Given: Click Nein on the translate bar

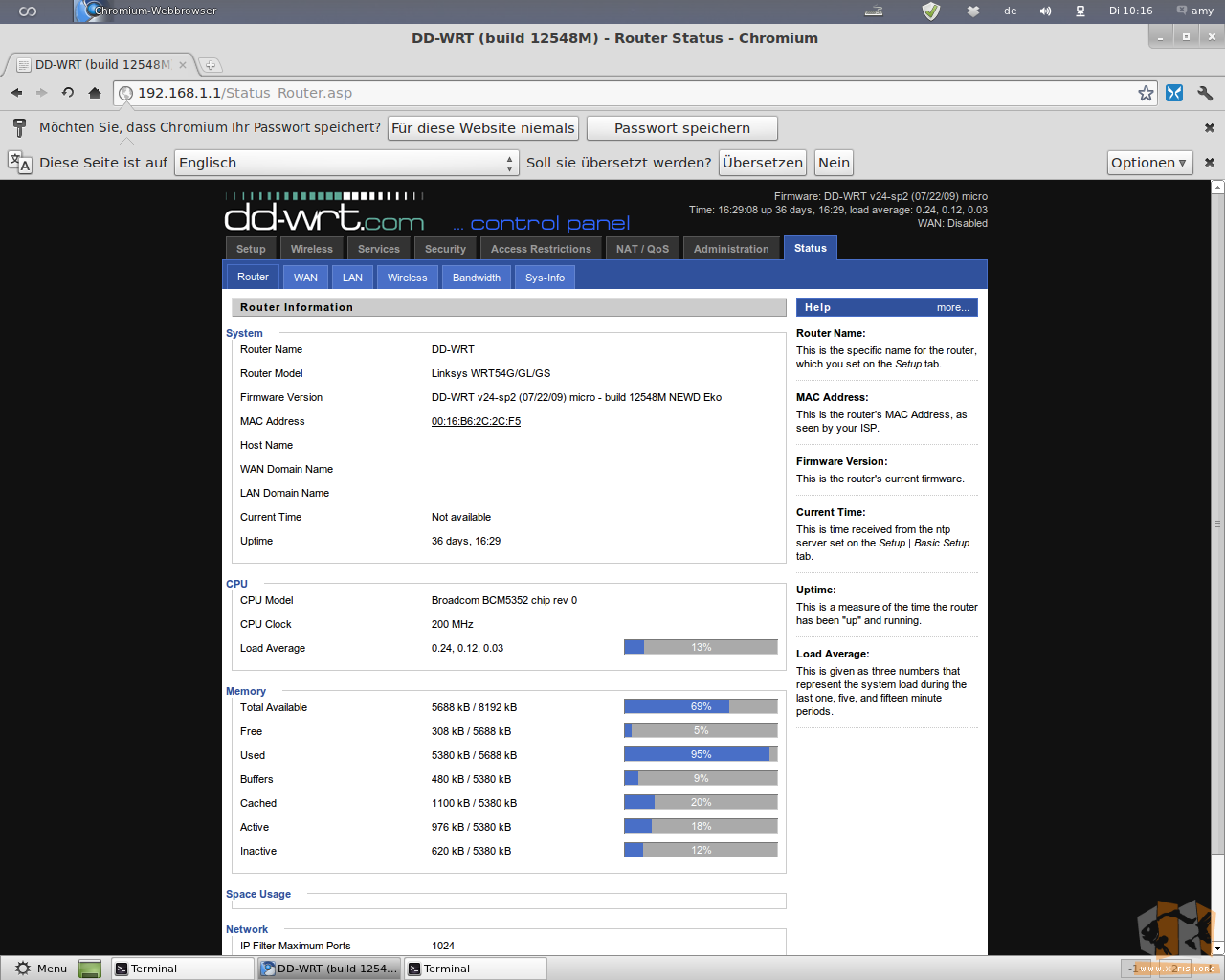Looking at the screenshot, I should [834, 163].
